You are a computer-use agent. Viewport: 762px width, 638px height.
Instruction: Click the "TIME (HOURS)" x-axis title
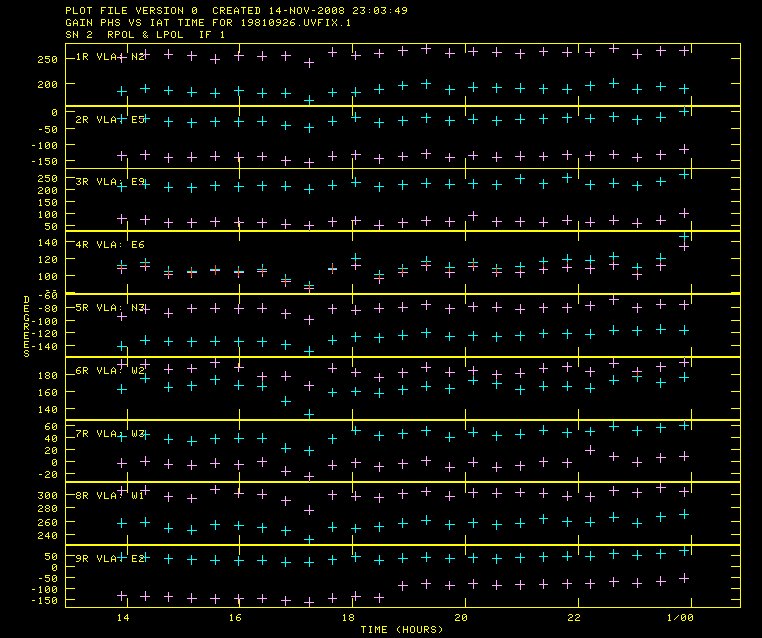[x=403, y=630]
